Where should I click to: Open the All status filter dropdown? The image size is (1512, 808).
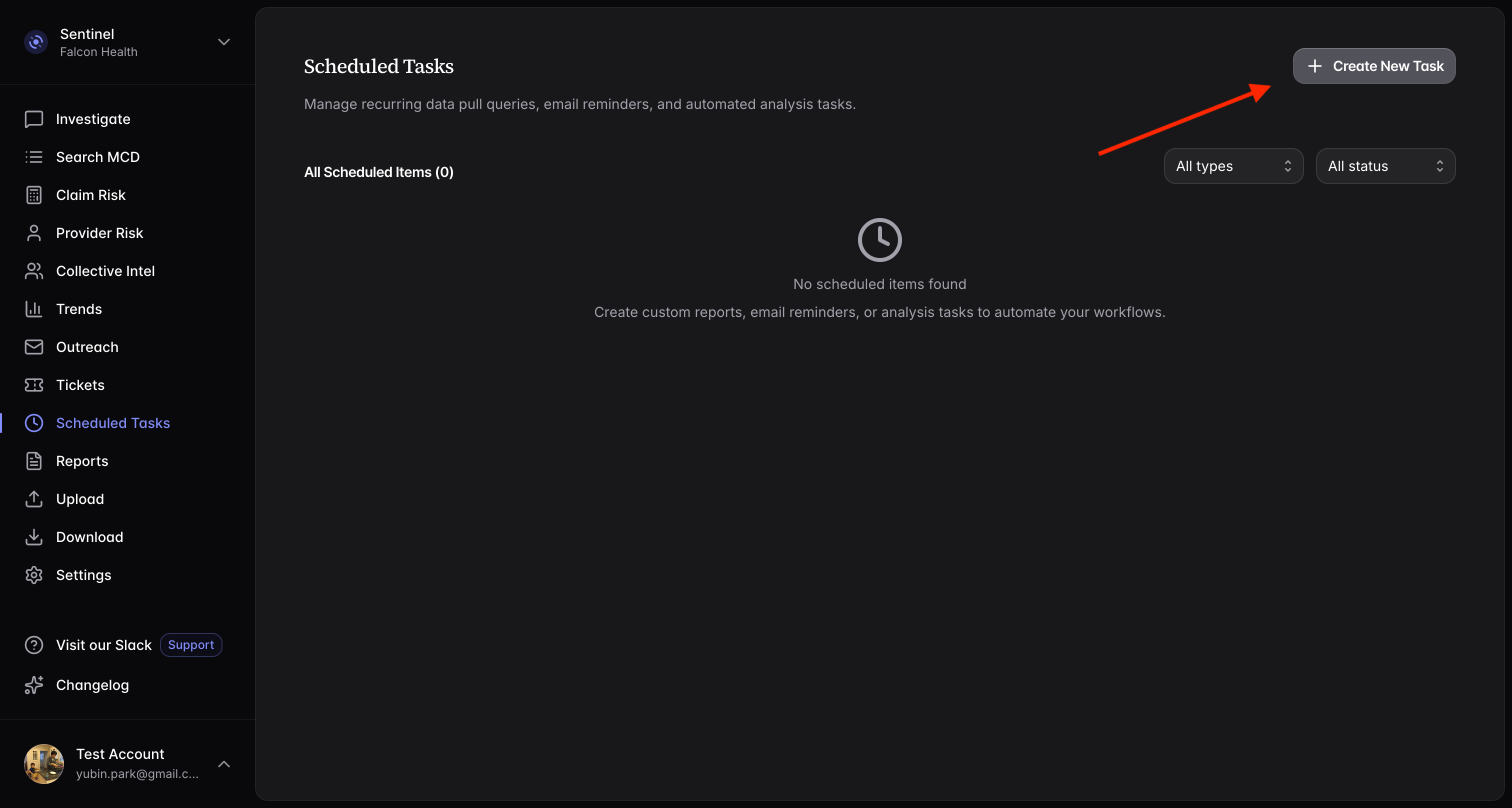1384,166
